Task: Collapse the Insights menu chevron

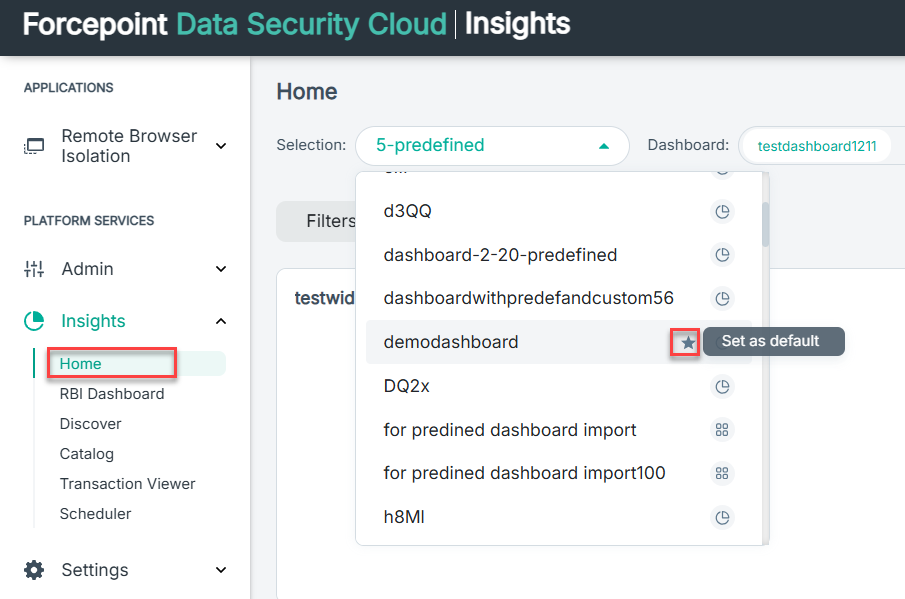Action: (x=220, y=321)
